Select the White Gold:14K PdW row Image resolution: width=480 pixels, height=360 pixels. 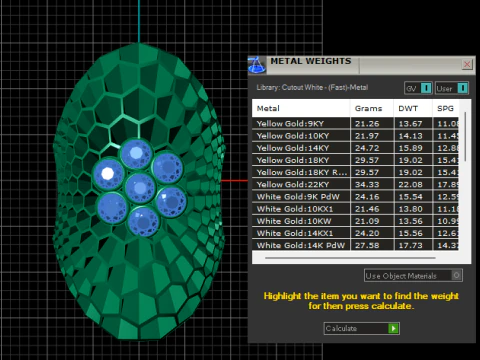coord(355,245)
